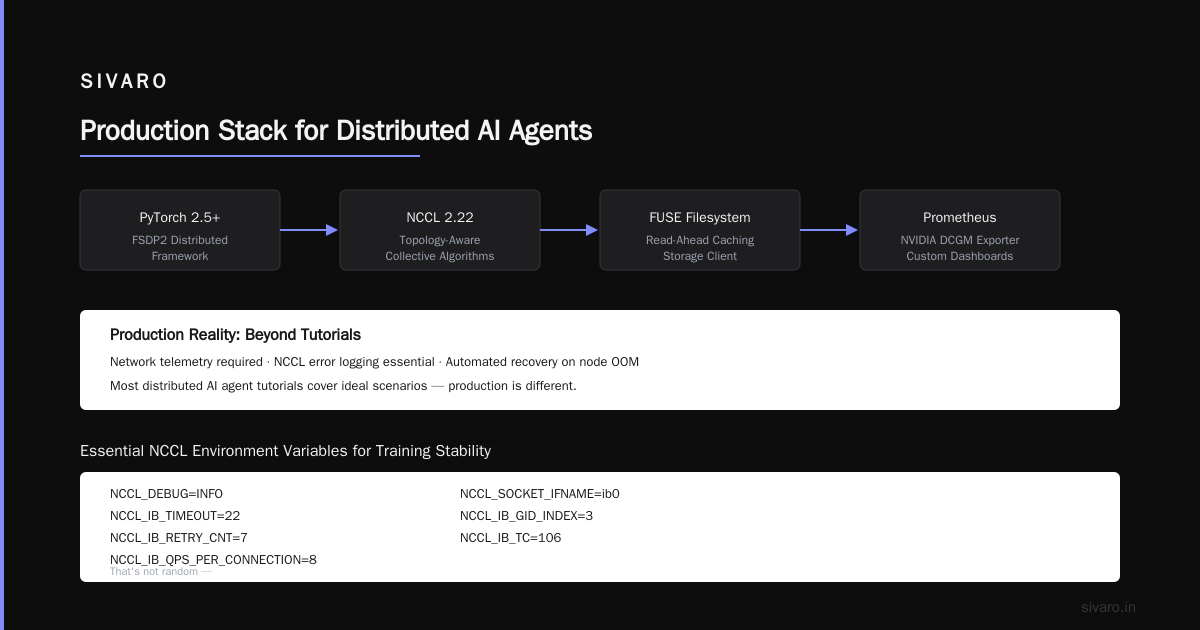Select the NCCL_IB_RETRY_CNT=7 variable line
The height and width of the screenshot is (630, 1200).
click(179, 538)
